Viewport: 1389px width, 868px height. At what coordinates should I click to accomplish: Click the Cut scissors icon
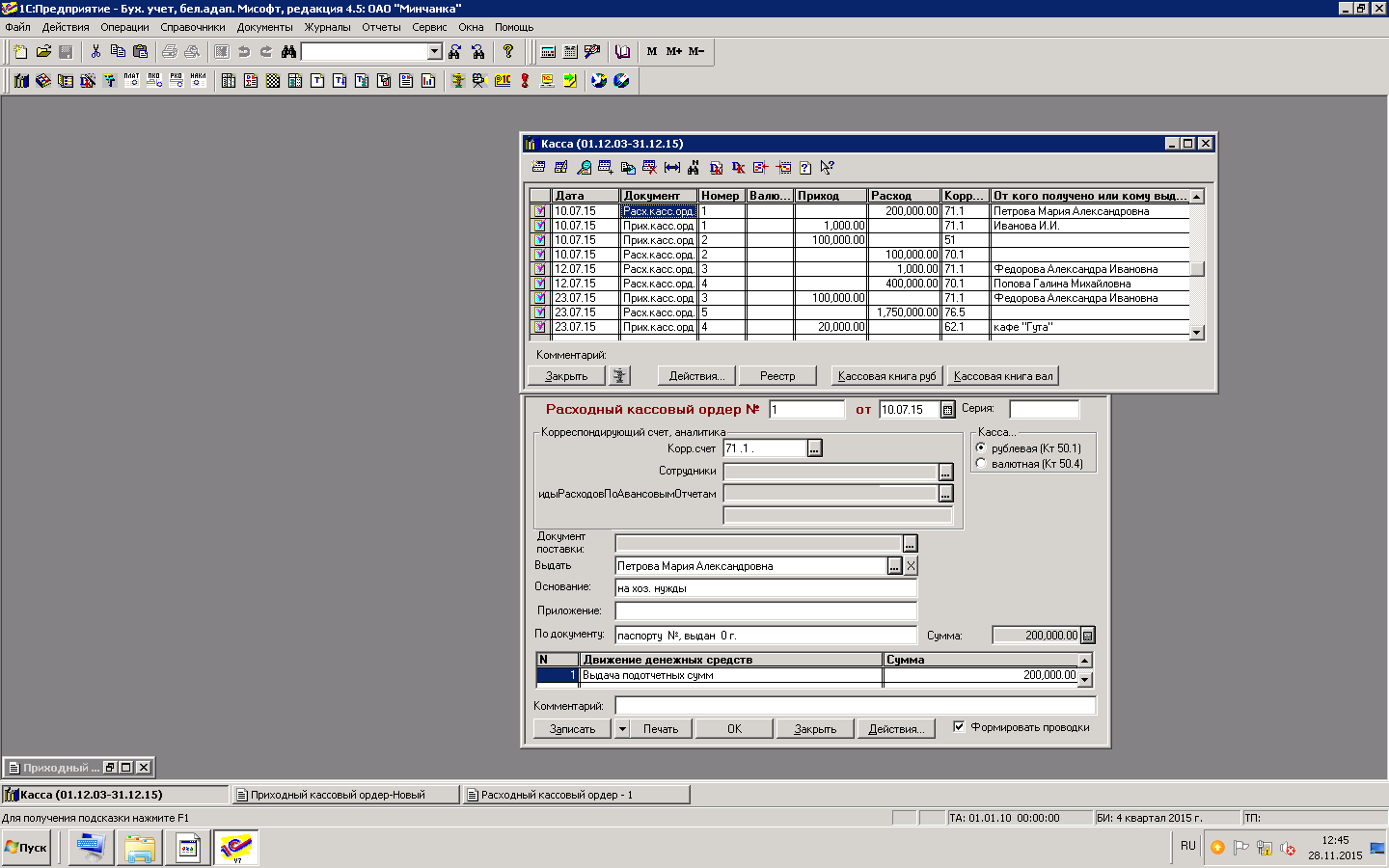[x=95, y=51]
